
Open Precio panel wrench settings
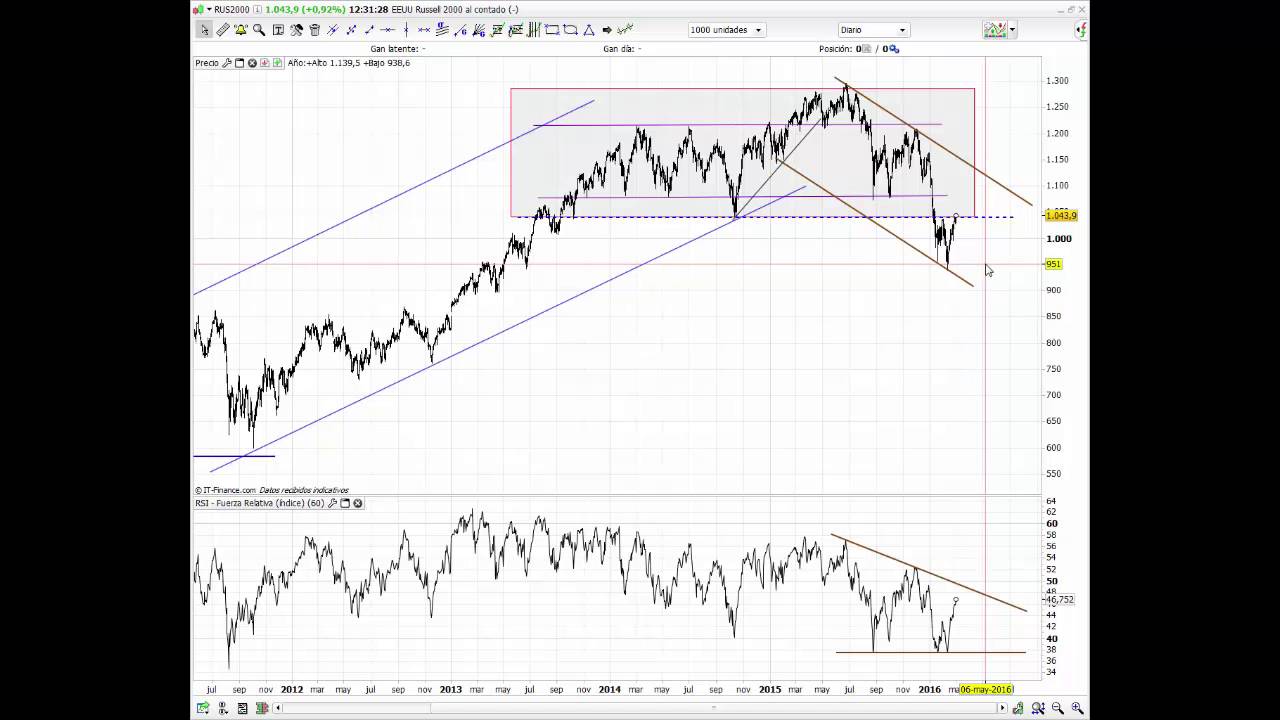coord(227,63)
